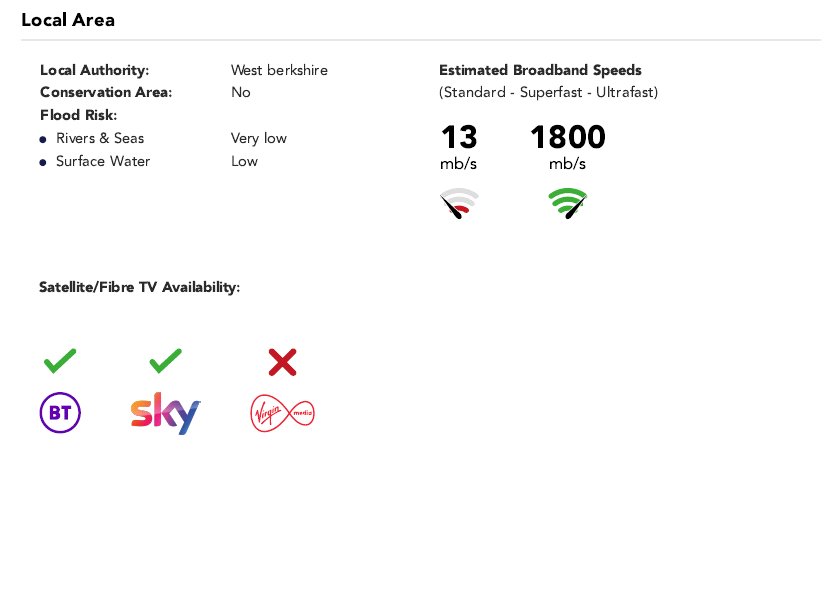Click the BT logo icon
The width and height of the screenshot is (839, 615).
click(x=60, y=413)
